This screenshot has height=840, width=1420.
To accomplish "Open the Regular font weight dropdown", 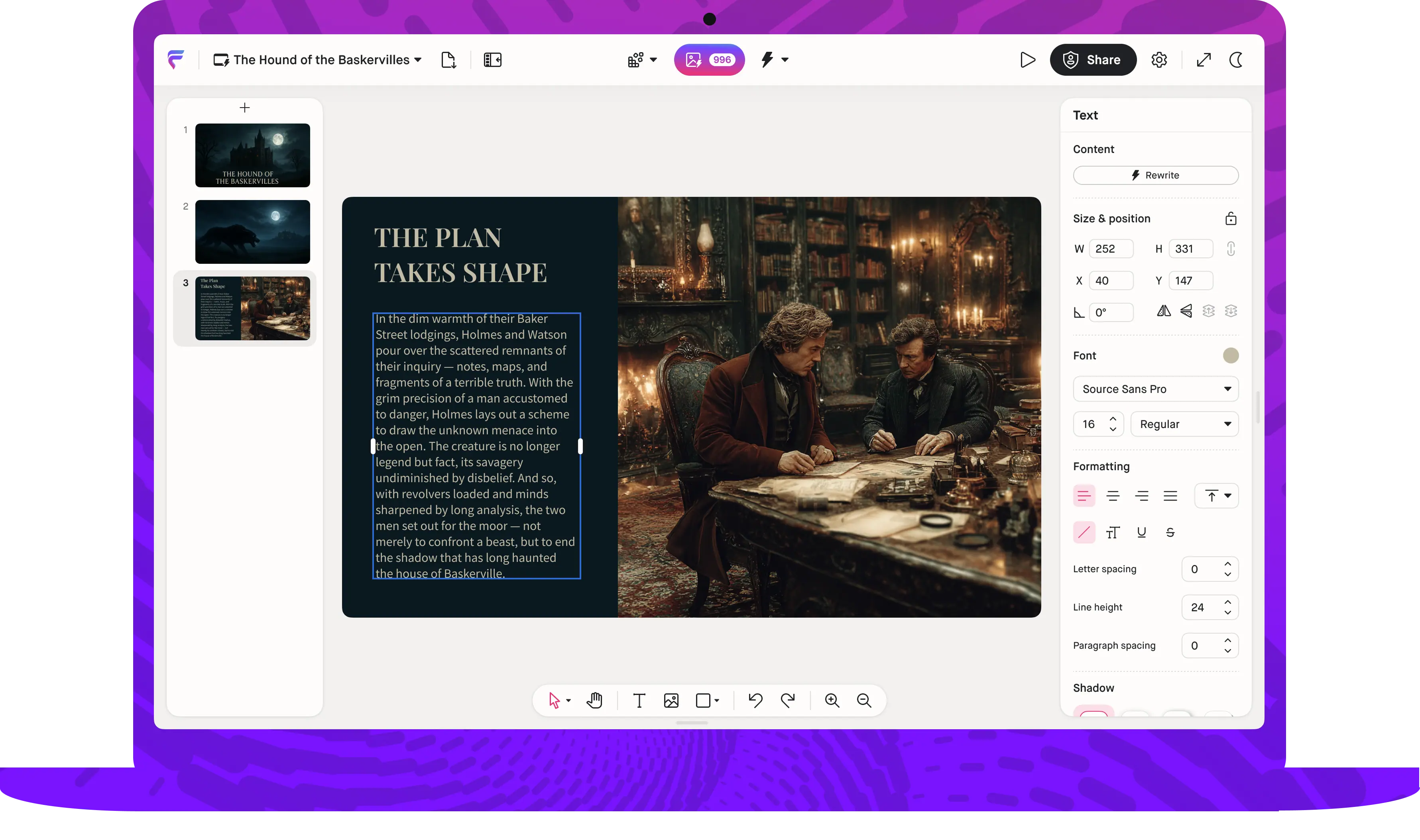I will (1184, 424).
